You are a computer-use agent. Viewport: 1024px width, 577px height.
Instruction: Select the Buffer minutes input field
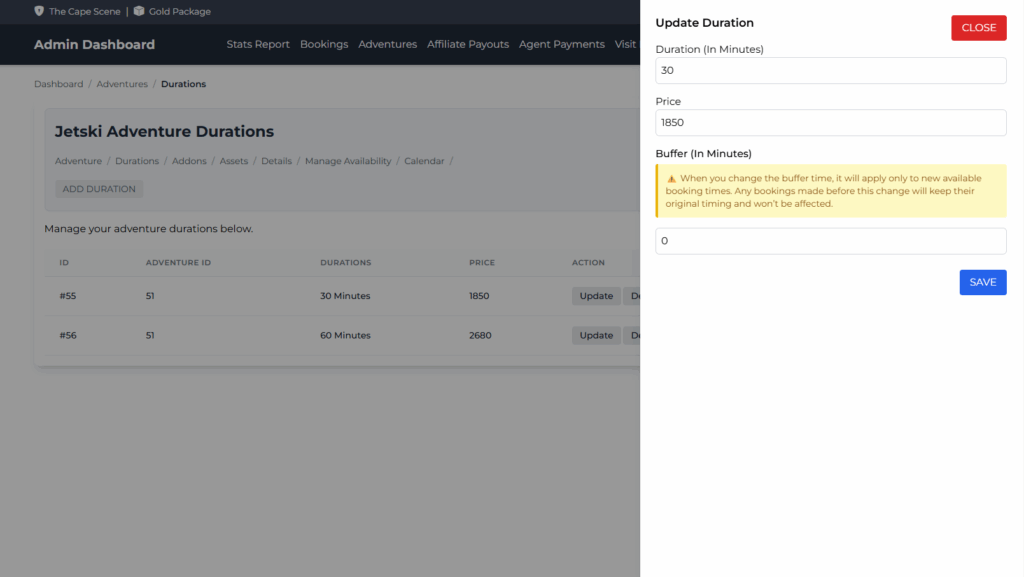(x=831, y=241)
